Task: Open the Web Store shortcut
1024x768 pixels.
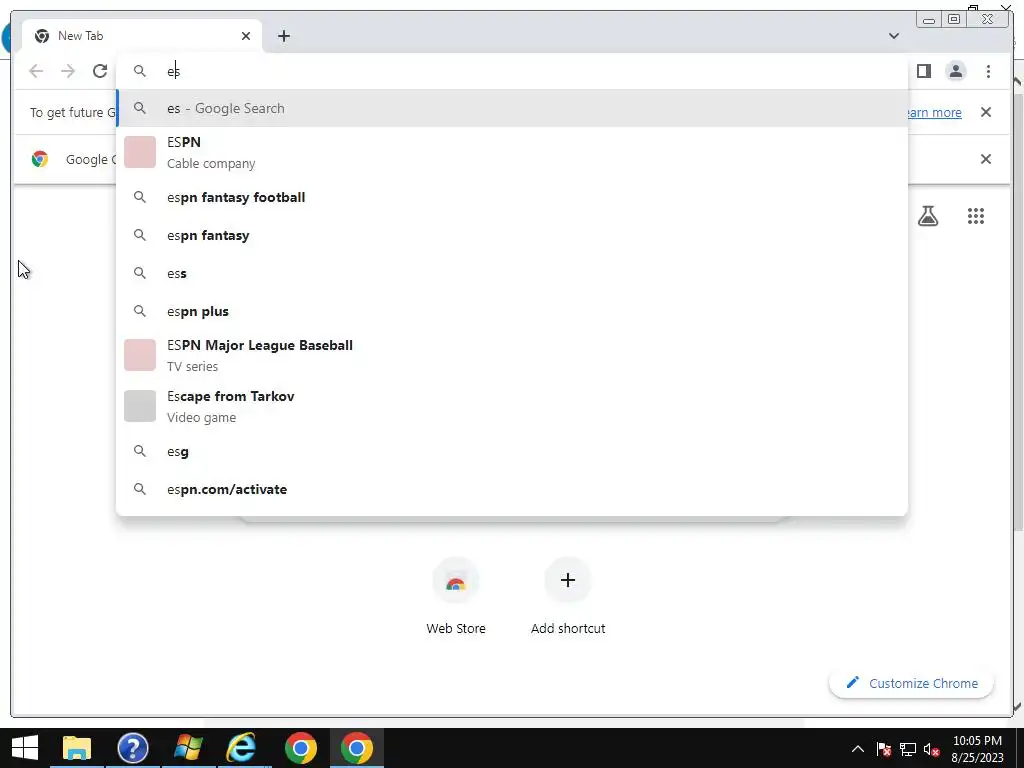Action: click(x=456, y=596)
